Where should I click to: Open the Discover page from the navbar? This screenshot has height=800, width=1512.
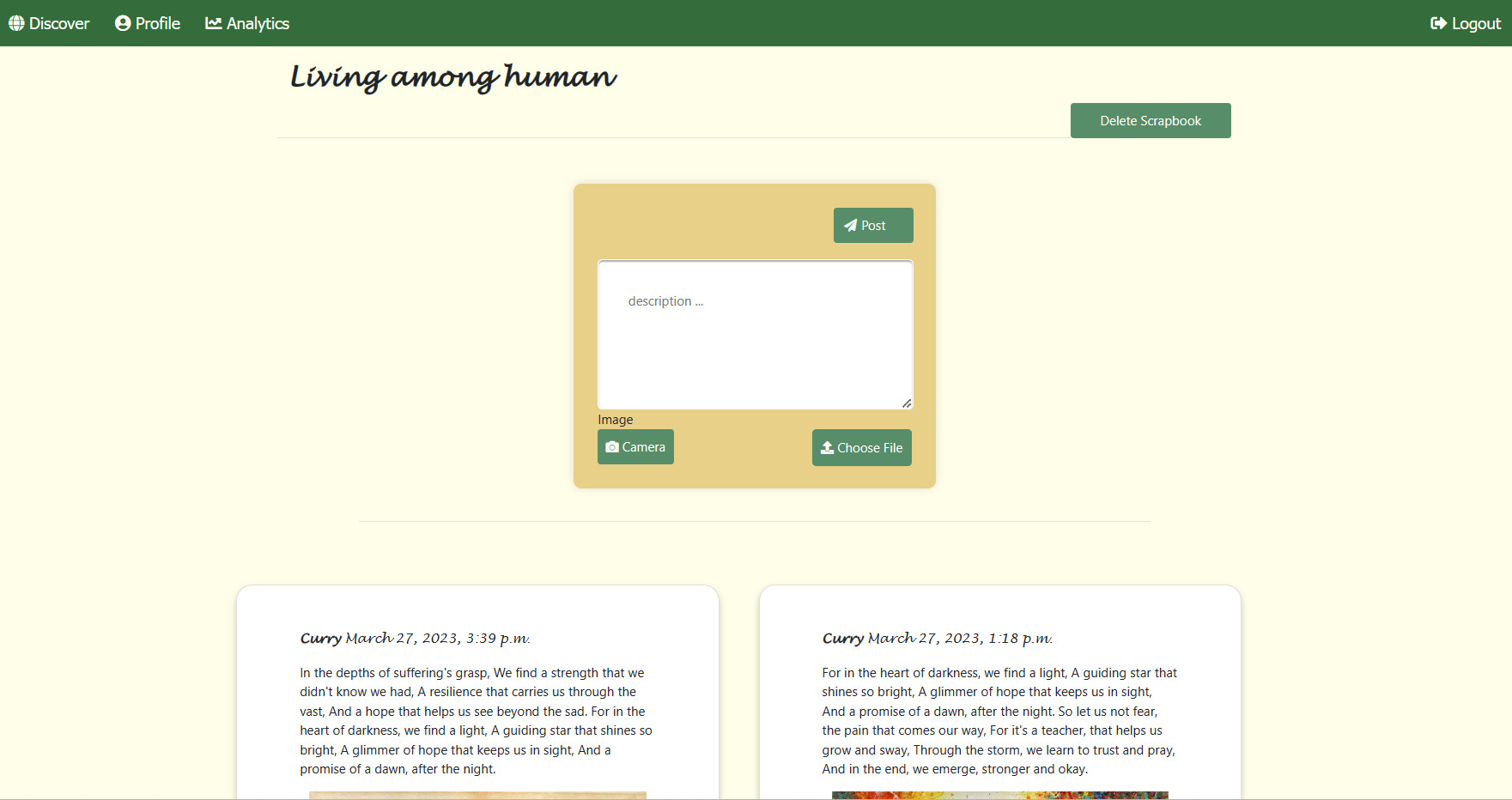coord(49,23)
